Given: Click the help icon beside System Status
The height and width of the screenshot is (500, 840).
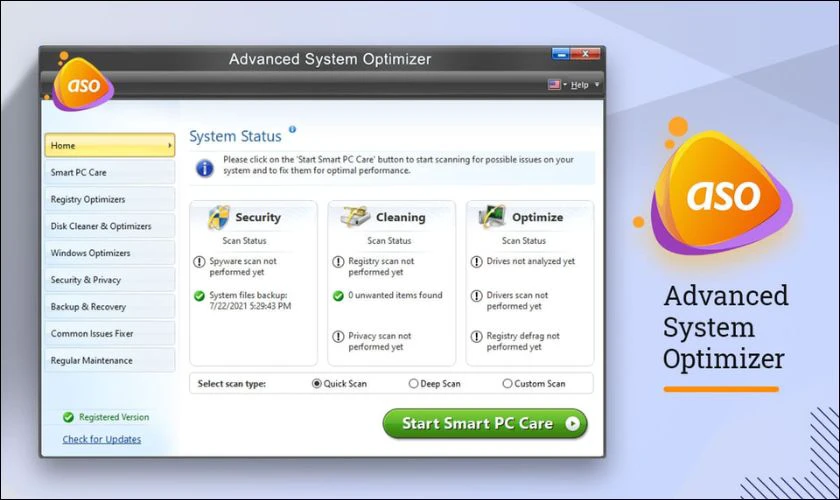Looking at the screenshot, I should [x=292, y=129].
